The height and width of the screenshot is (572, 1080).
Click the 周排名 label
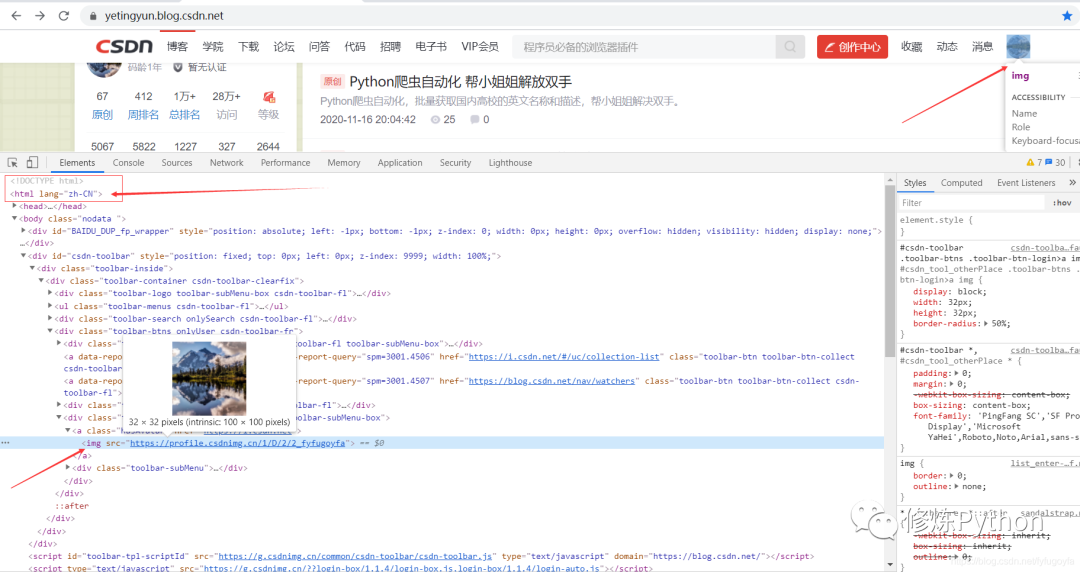coord(143,114)
